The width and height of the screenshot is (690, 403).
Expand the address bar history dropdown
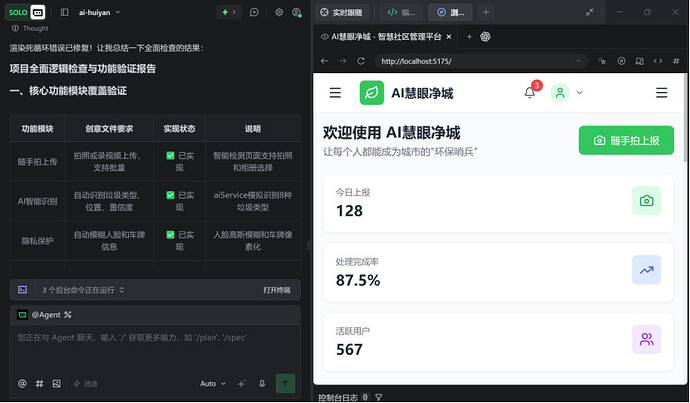pos(578,61)
